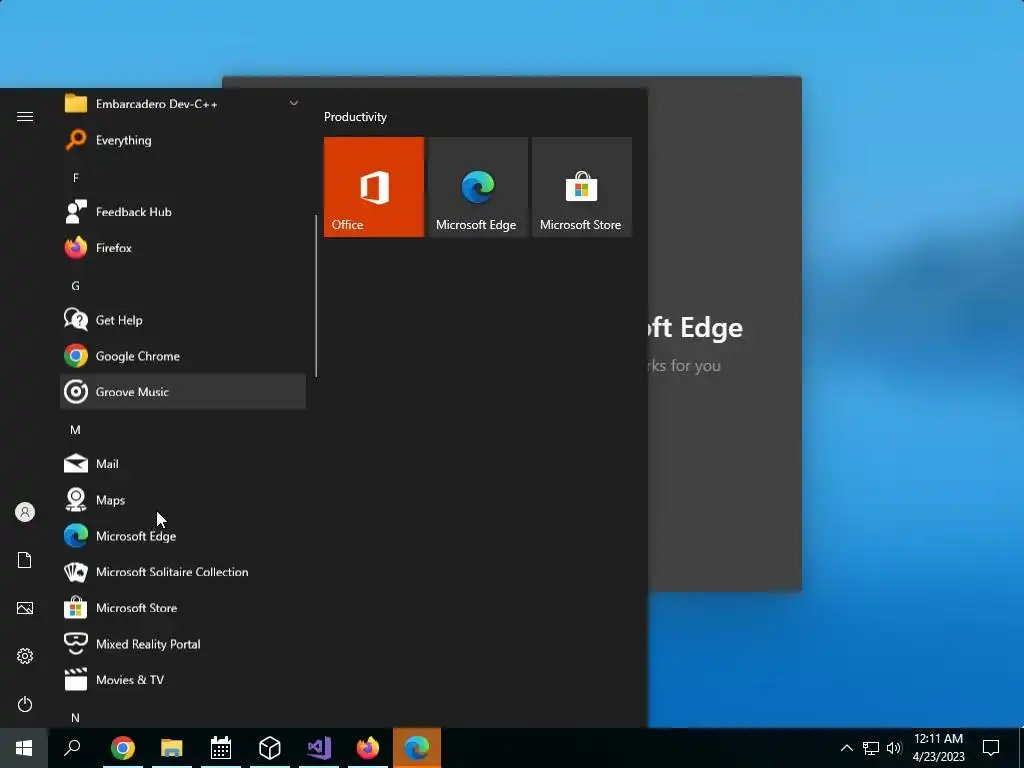Open Movies & TV app

click(183, 679)
